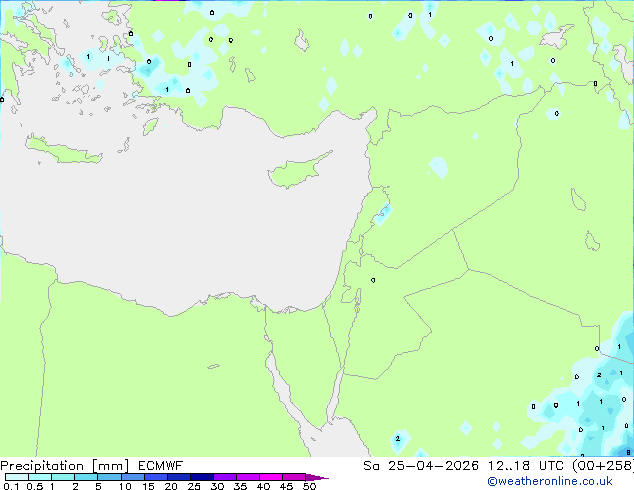Select the legend swatch between 45 and 50
634x490 pixels.
click(x=294, y=477)
